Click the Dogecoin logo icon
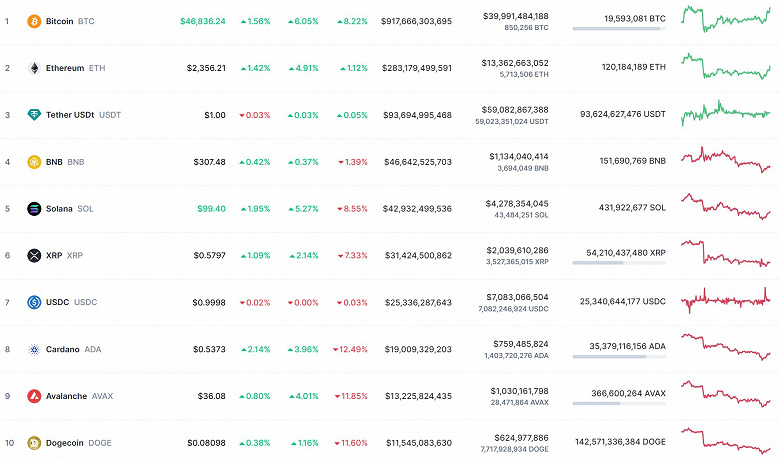Image resolution: width=780 pixels, height=459 pixels. pyautogui.click(x=34, y=442)
